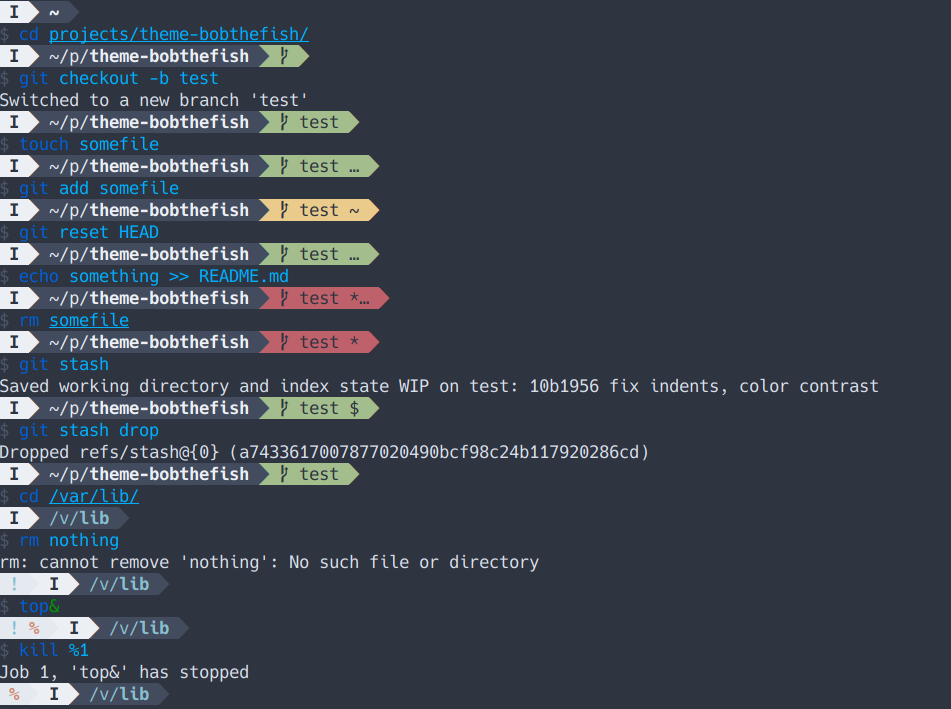The height and width of the screenshot is (709, 951).
Task: Click the 'git stash drop' command text
Action: (89, 430)
